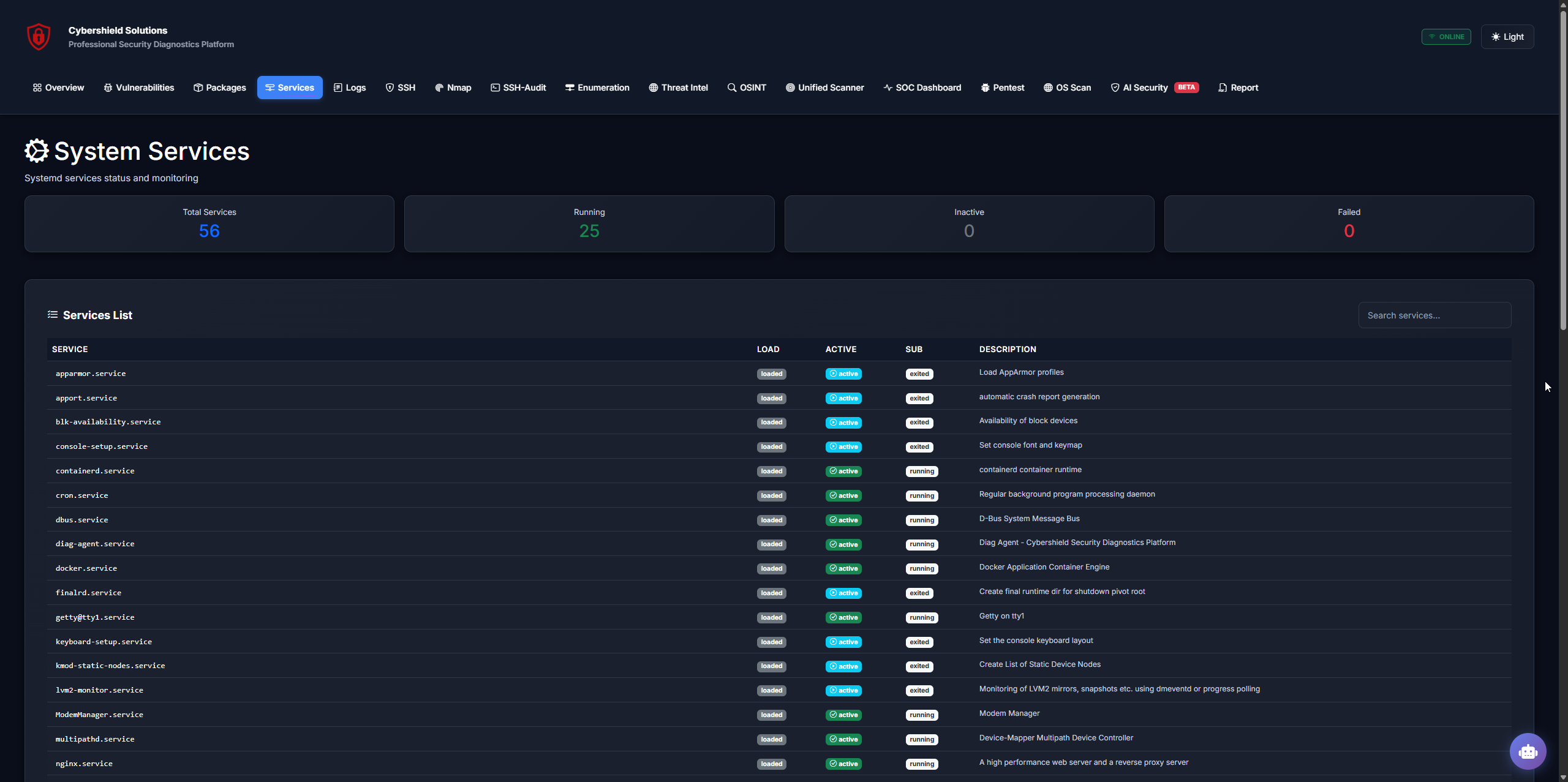Open the SOC Dashboard tab
Image resolution: width=1568 pixels, height=782 pixels.
[x=922, y=88]
